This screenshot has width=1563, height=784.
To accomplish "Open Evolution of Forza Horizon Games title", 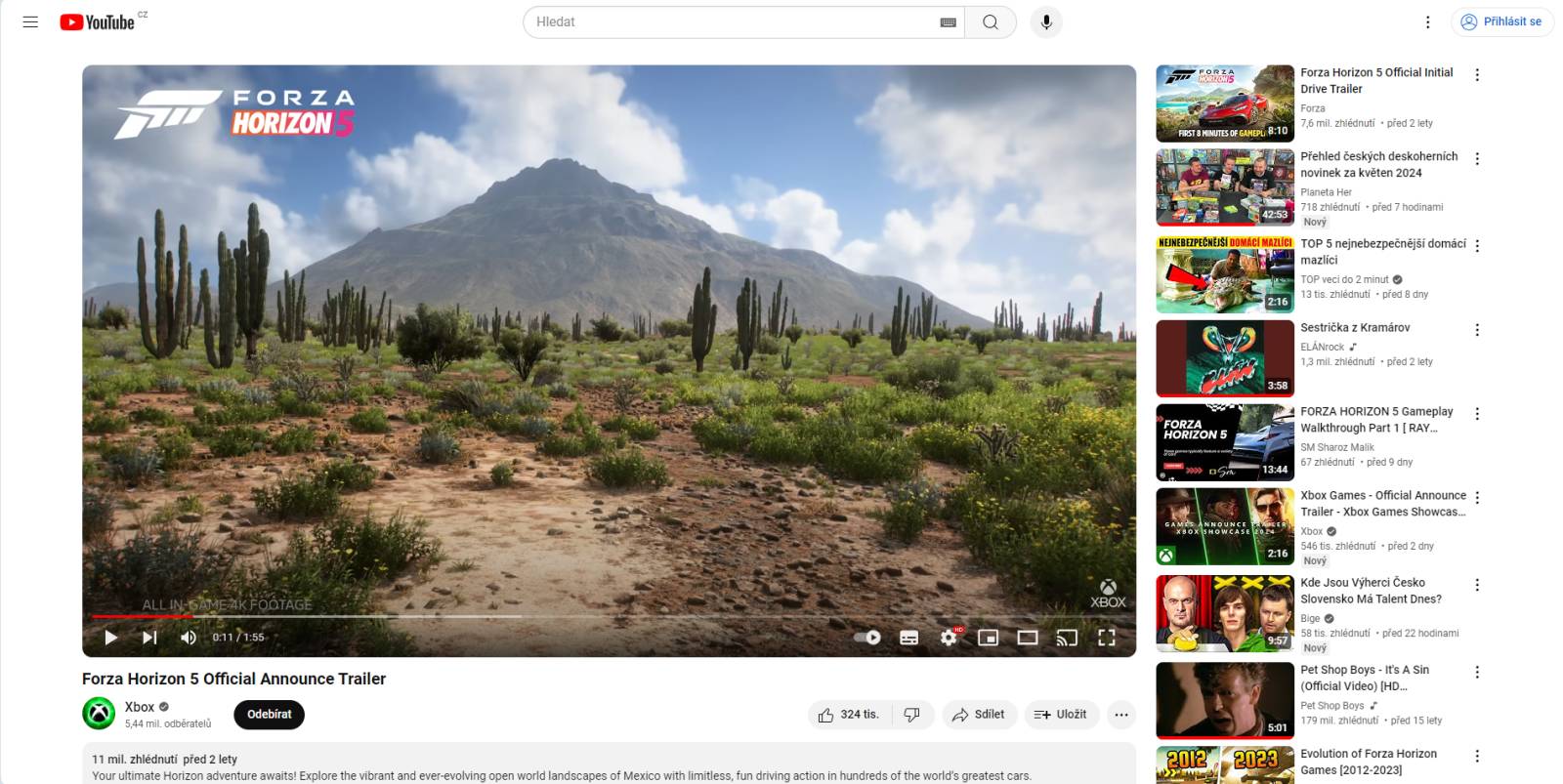I will [1369, 762].
